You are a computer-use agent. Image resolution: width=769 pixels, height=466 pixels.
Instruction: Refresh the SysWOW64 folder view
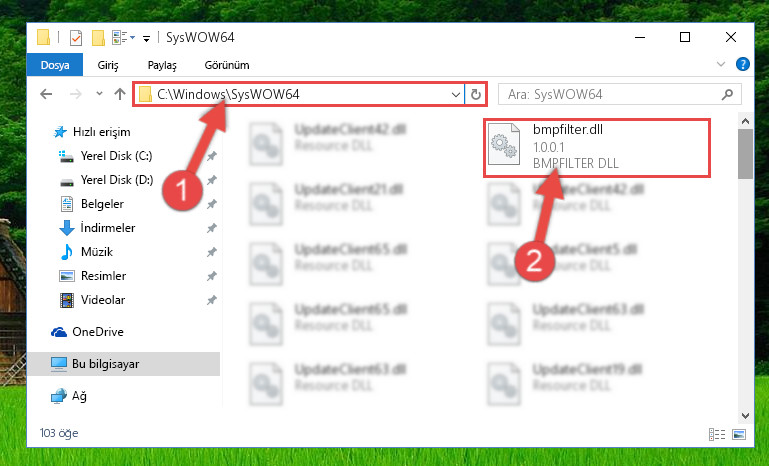[476, 94]
